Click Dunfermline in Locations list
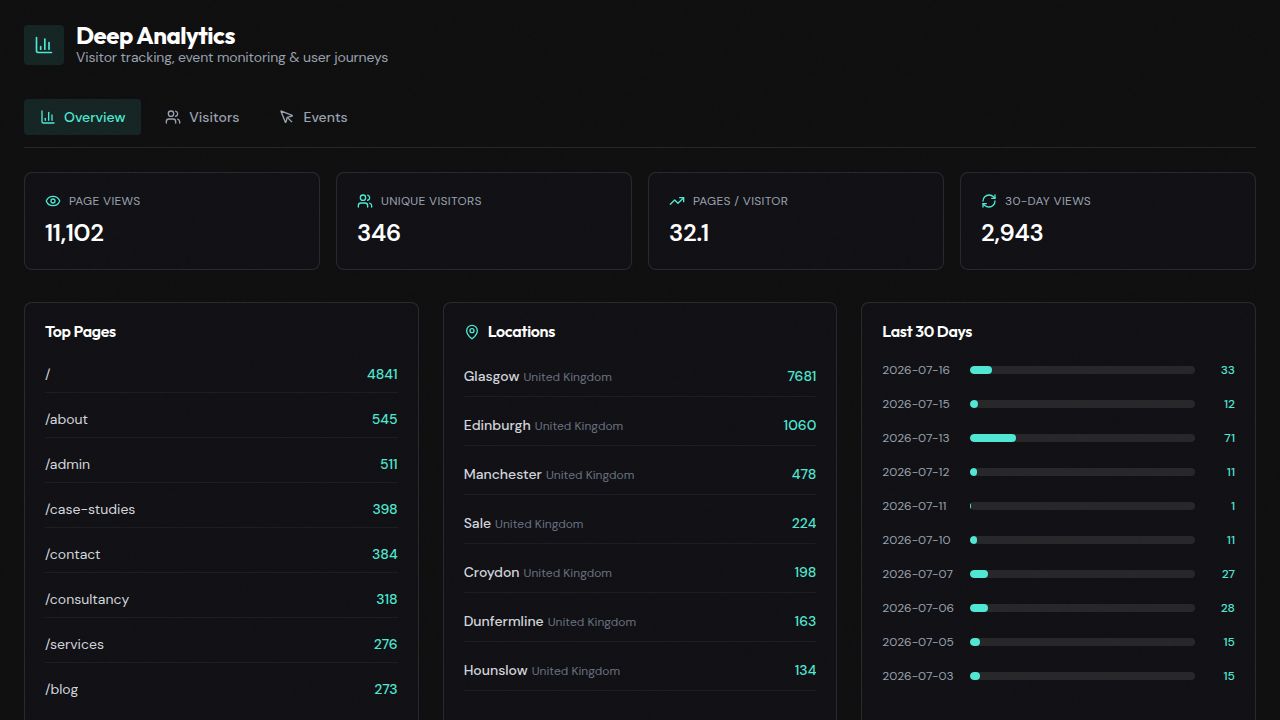The image size is (1280, 720). [504, 621]
